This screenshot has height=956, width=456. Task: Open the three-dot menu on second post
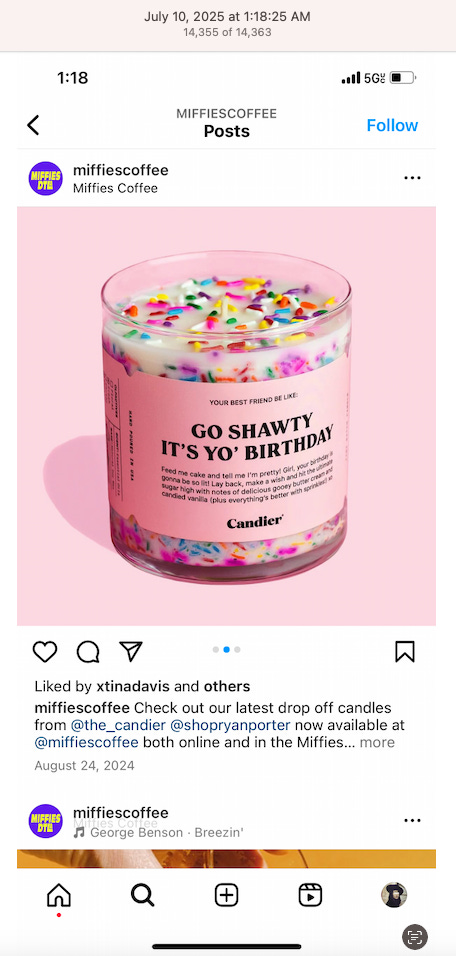412,821
